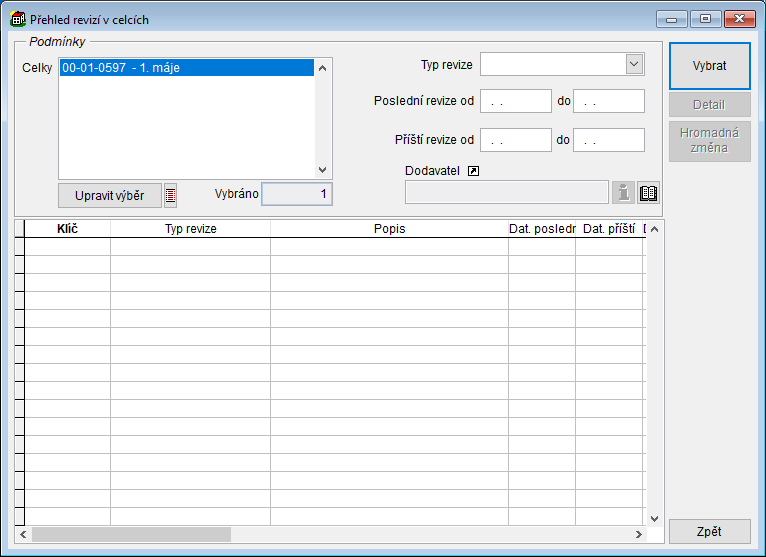Image resolution: width=766 pixels, height=557 pixels.
Task: Click the Upravit výběr button
Action: [109, 195]
